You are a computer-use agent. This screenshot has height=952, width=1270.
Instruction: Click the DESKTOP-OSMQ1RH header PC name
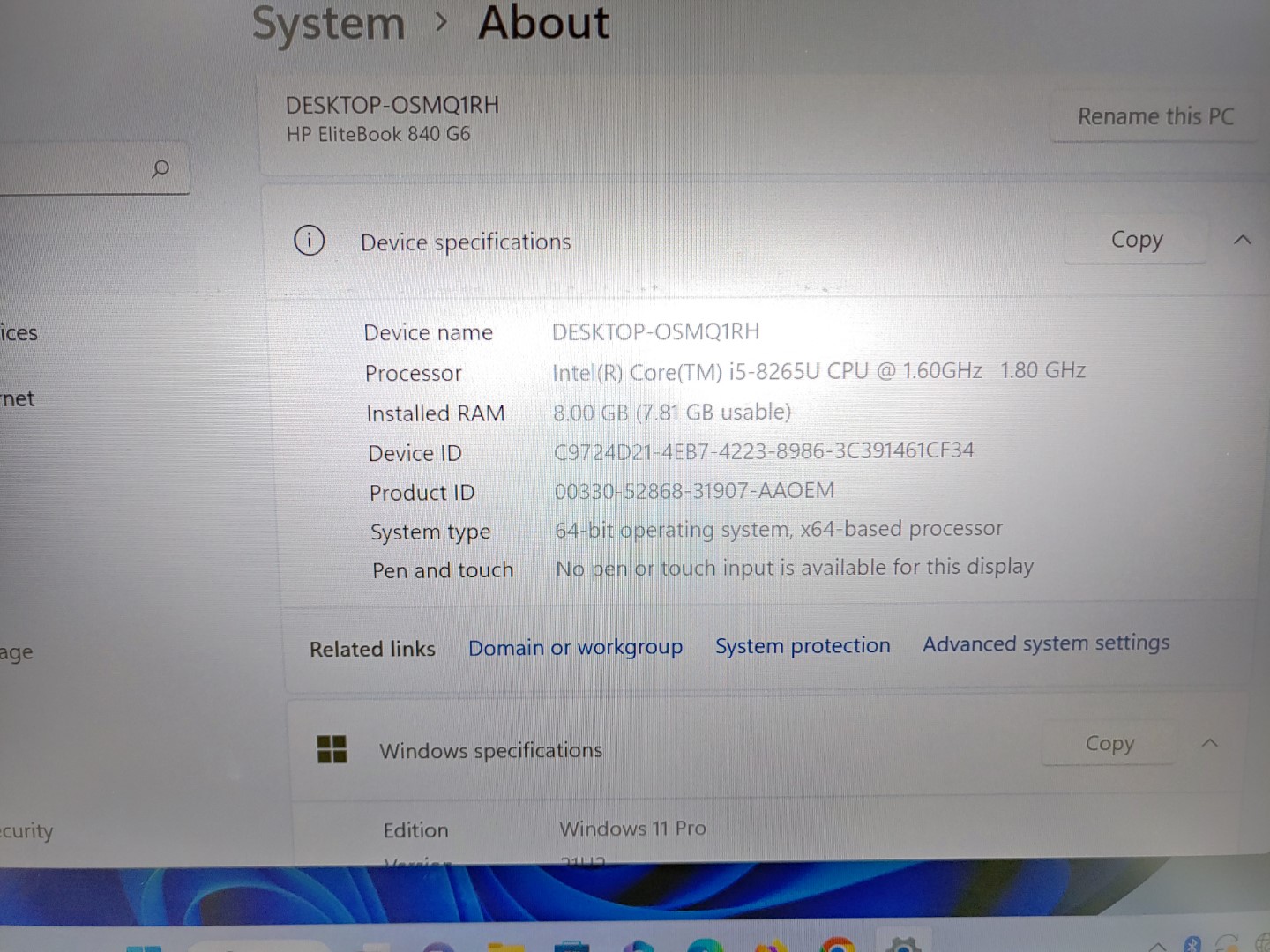[392, 105]
